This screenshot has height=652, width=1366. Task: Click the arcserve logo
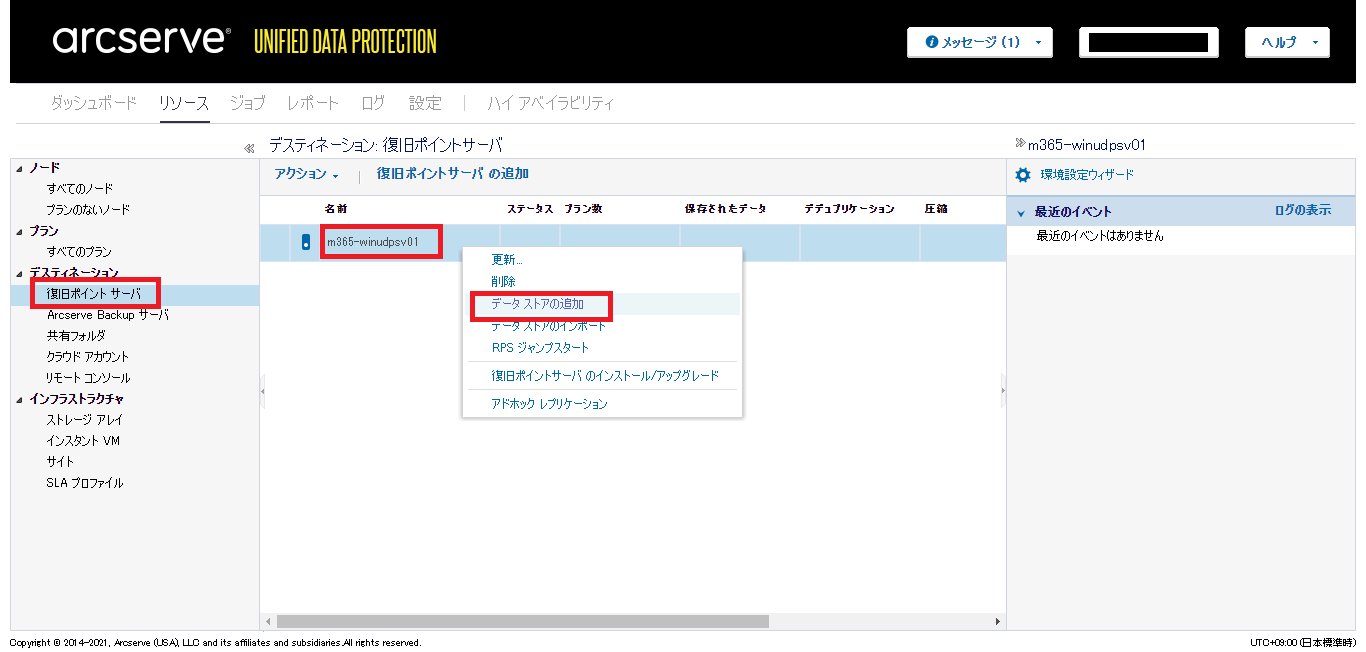coord(141,41)
